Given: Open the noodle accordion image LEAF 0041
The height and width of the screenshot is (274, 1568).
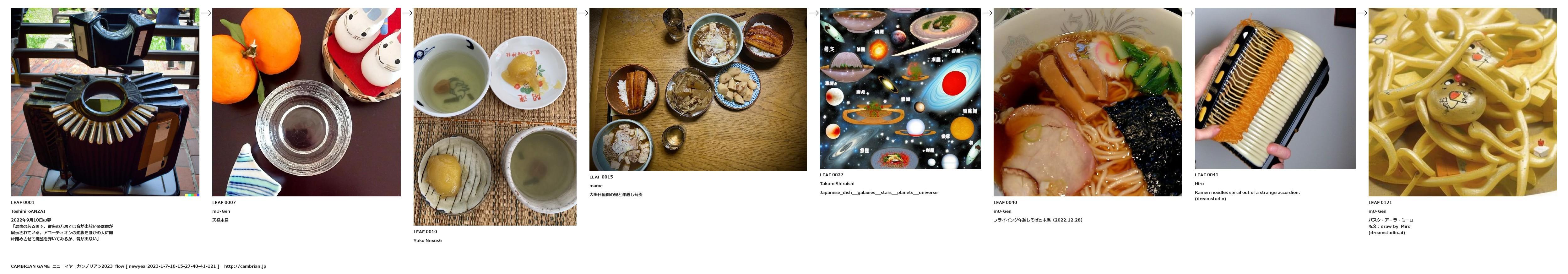Looking at the screenshot, I should (x=1275, y=88).
